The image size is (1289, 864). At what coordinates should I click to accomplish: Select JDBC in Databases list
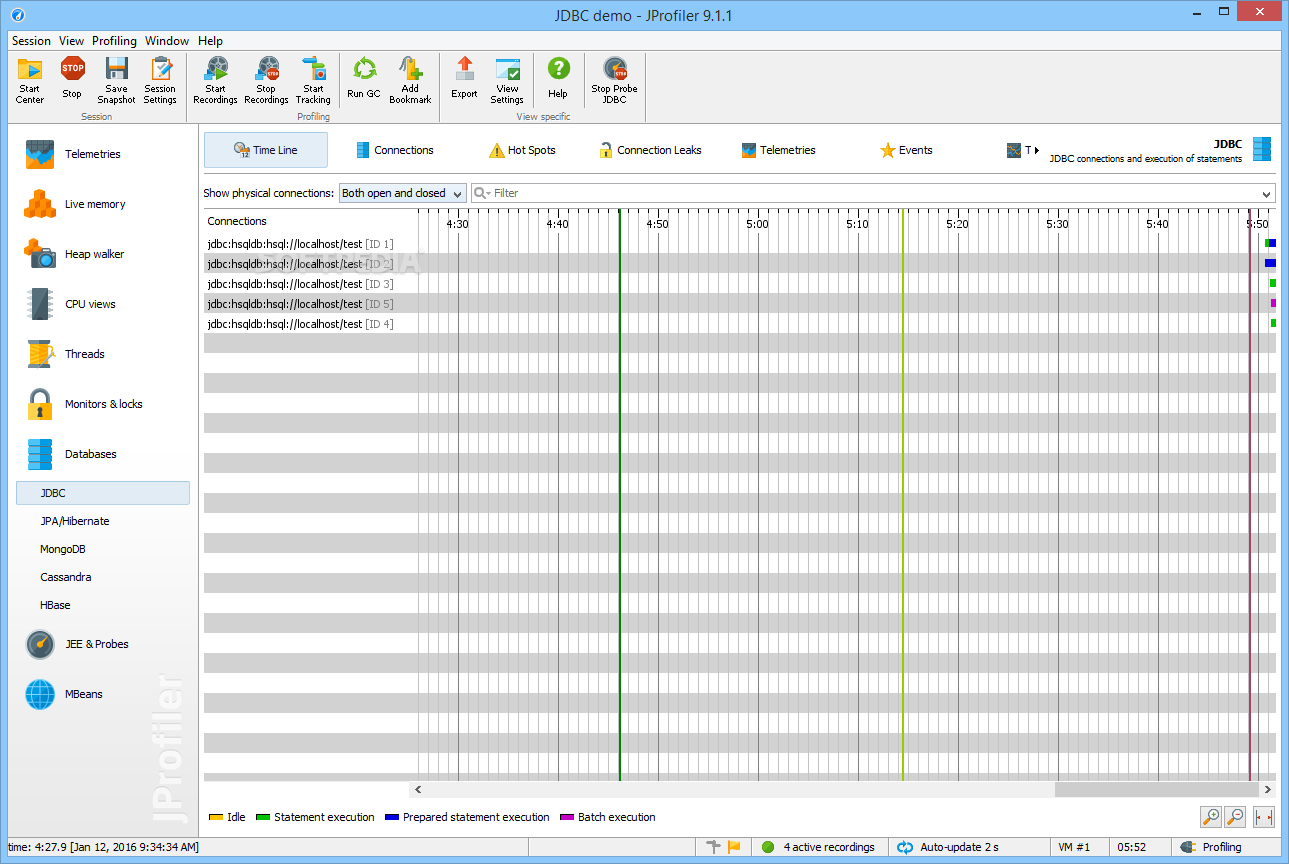[x=102, y=493]
